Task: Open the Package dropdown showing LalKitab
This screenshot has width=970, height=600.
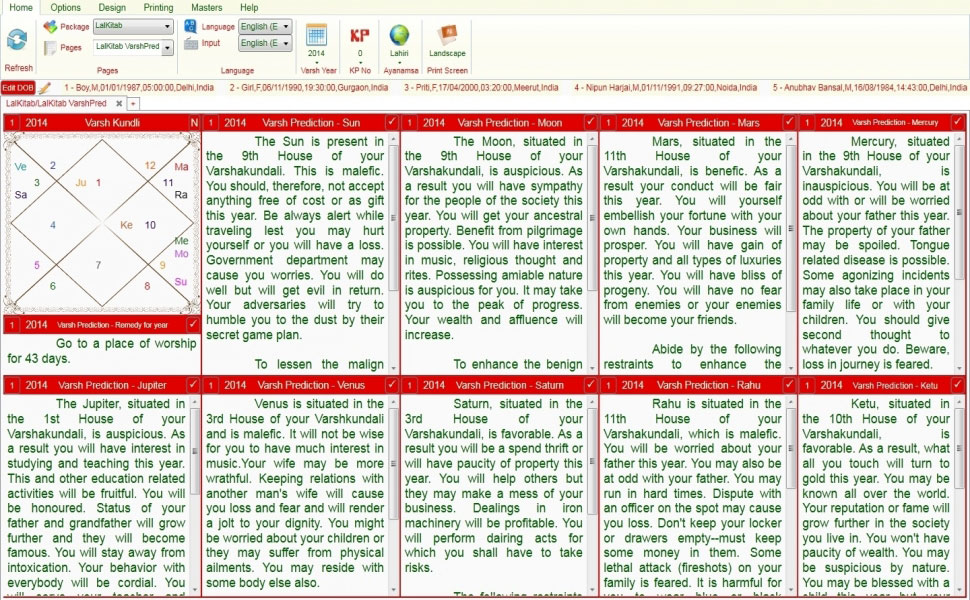Action: pyautogui.click(x=135, y=26)
